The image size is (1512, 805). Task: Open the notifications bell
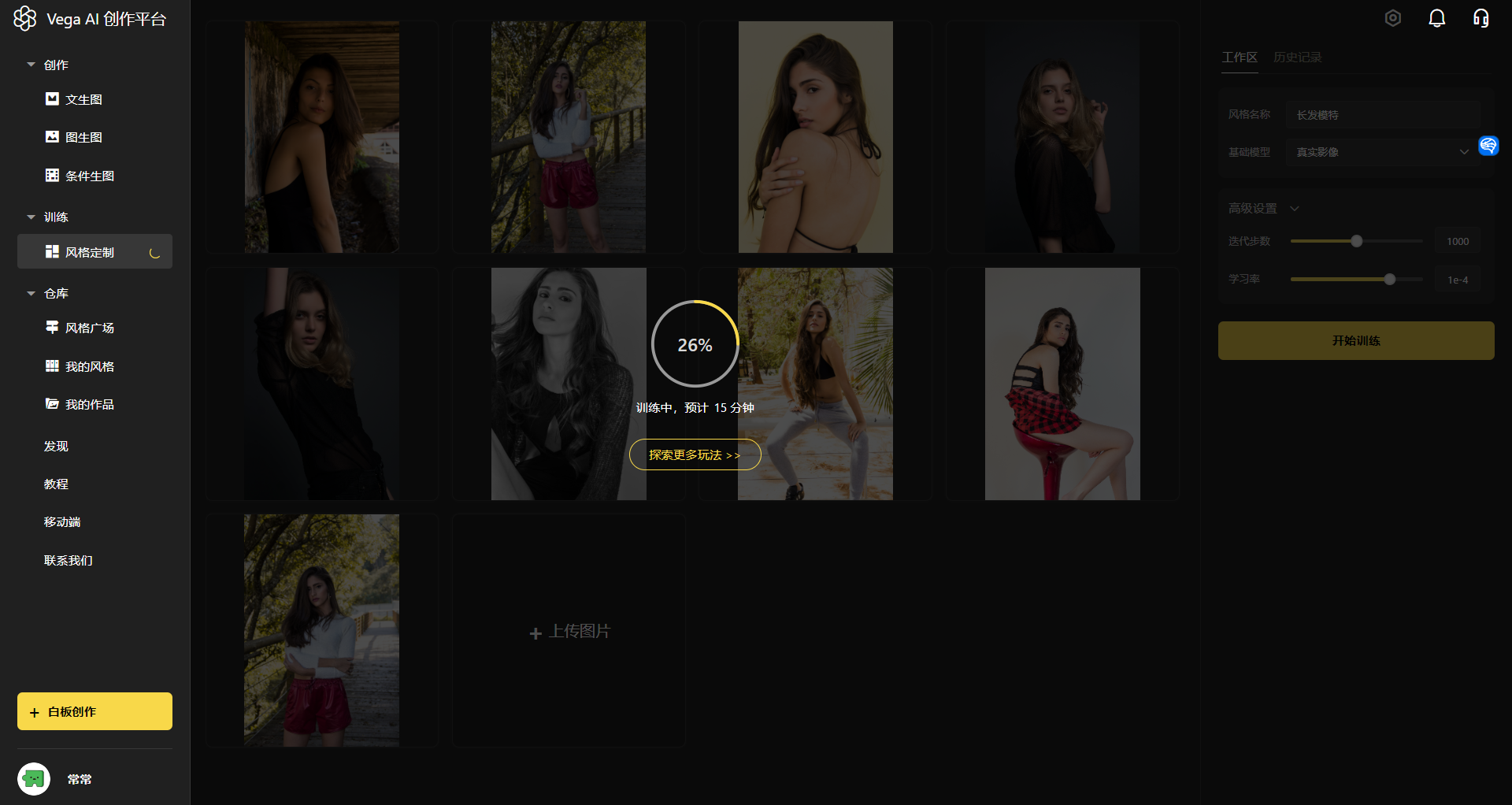pos(1436,18)
